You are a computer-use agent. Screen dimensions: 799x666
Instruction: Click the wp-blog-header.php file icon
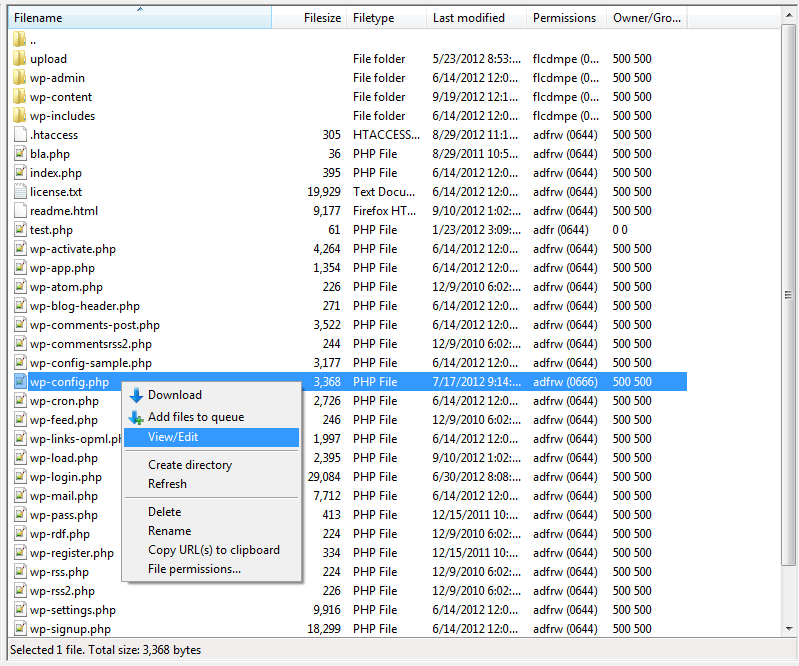click(20, 306)
